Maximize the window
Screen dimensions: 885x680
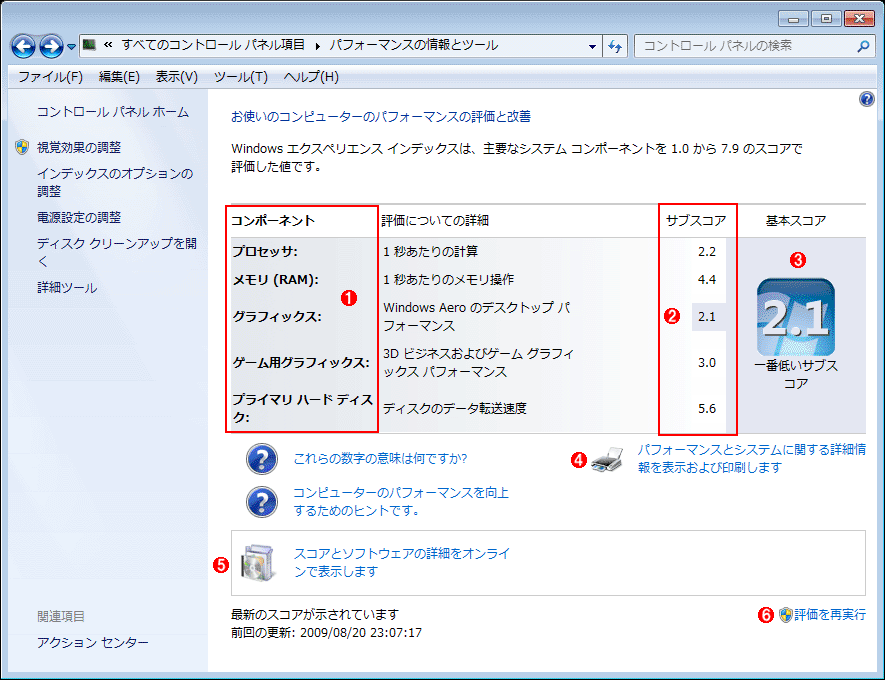[826, 19]
